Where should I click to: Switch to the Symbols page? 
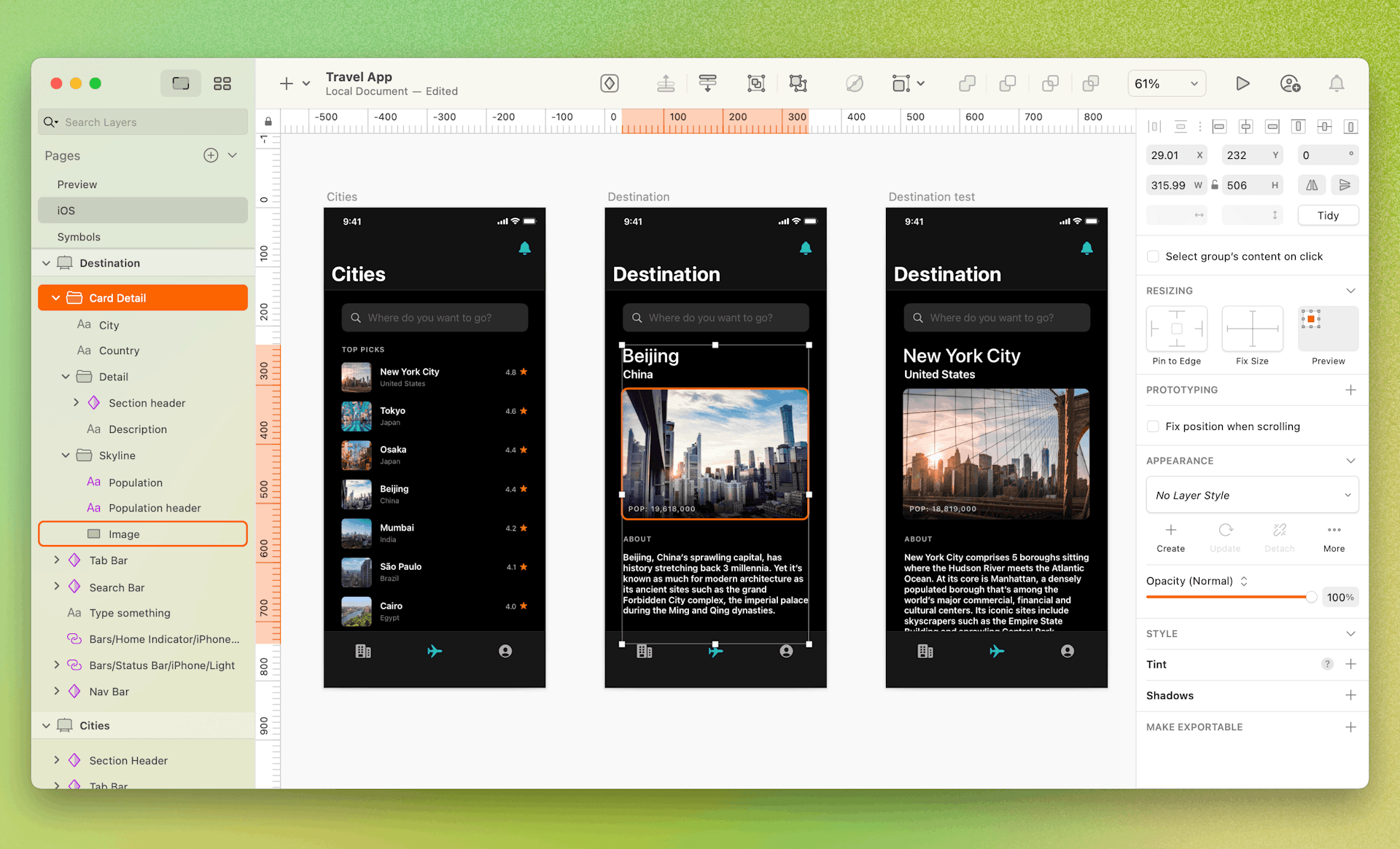(x=79, y=237)
